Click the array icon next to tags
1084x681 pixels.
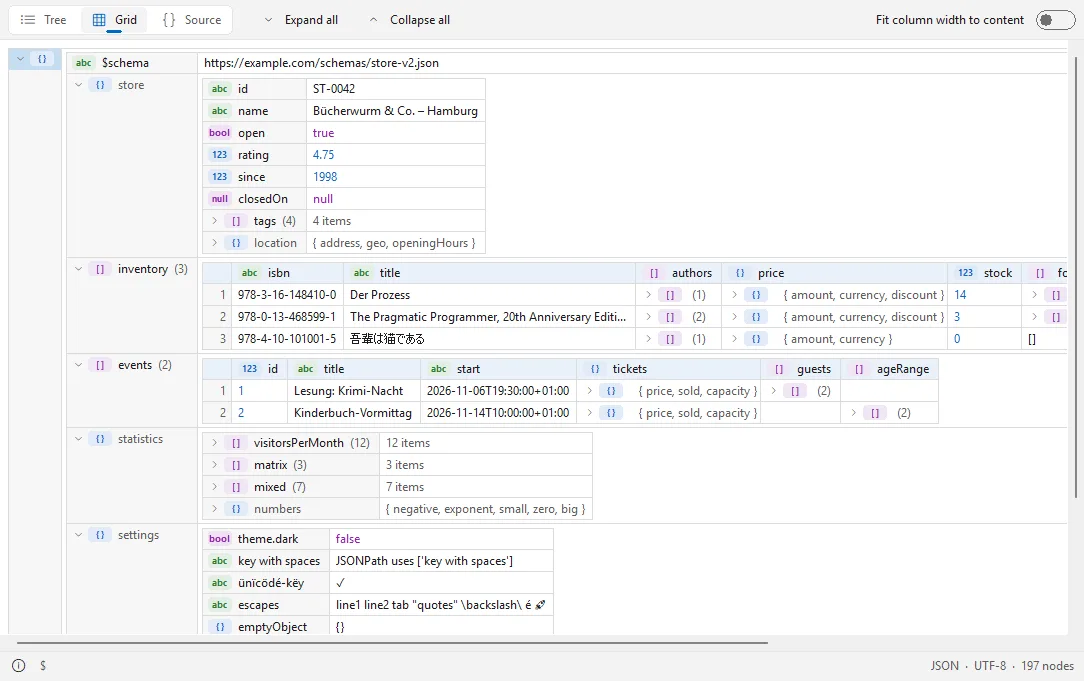tap(236, 221)
